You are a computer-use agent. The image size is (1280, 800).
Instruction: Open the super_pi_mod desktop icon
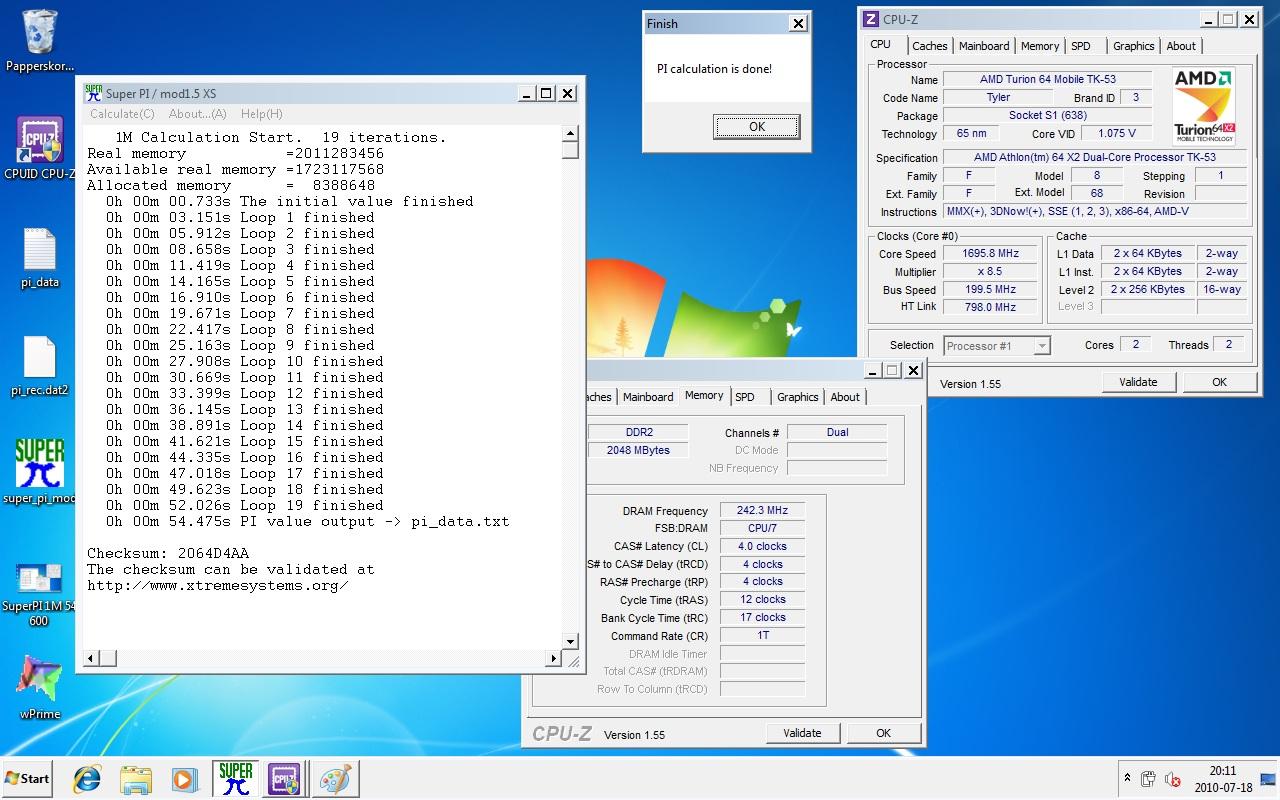click(40, 470)
